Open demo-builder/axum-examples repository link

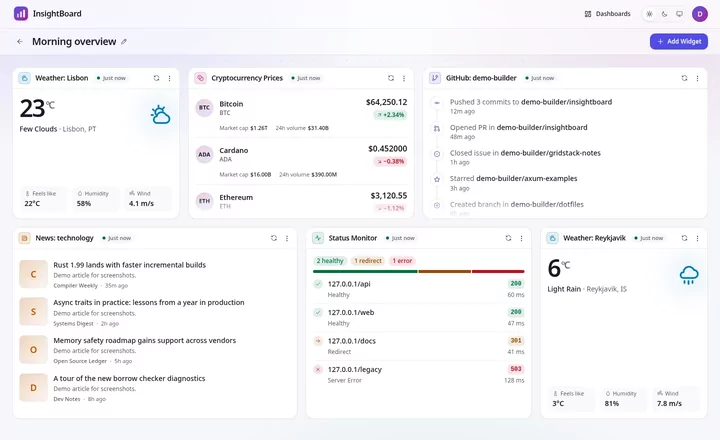[527, 178]
